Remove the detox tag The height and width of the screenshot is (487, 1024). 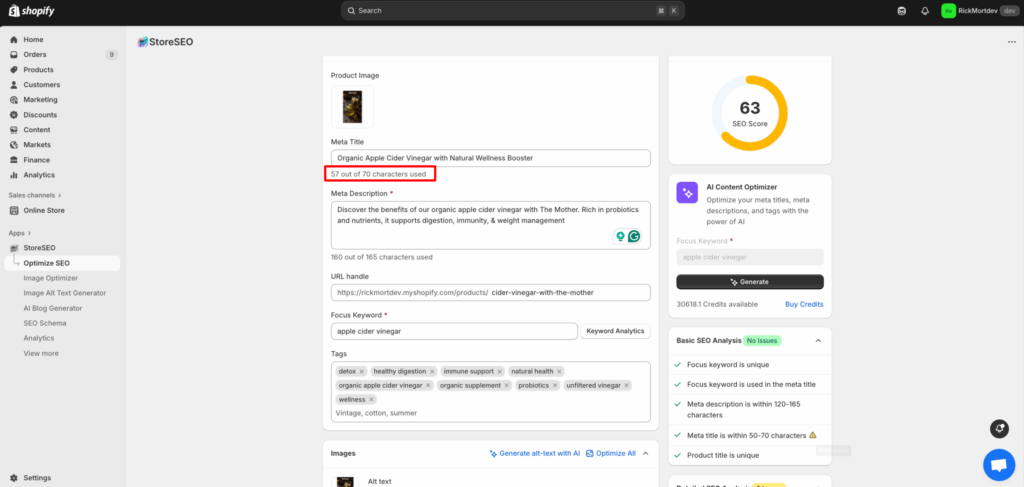coord(362,371)
